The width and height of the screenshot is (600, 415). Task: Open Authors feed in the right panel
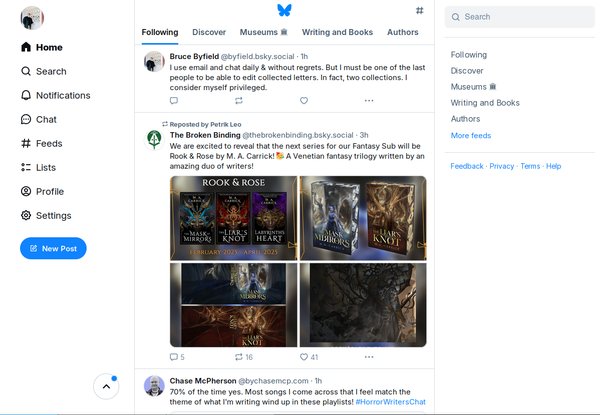tap(465, 119)
